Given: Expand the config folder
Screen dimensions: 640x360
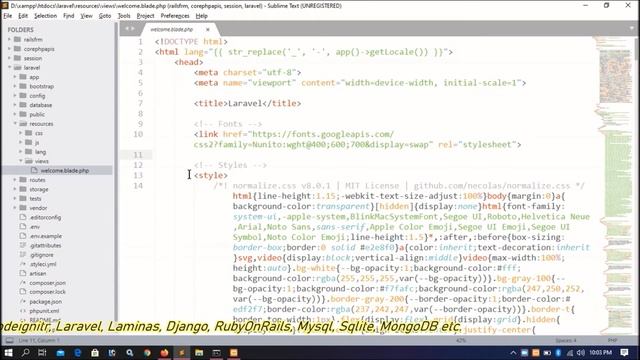Looking at the screenshot, I should coord(15,96).
